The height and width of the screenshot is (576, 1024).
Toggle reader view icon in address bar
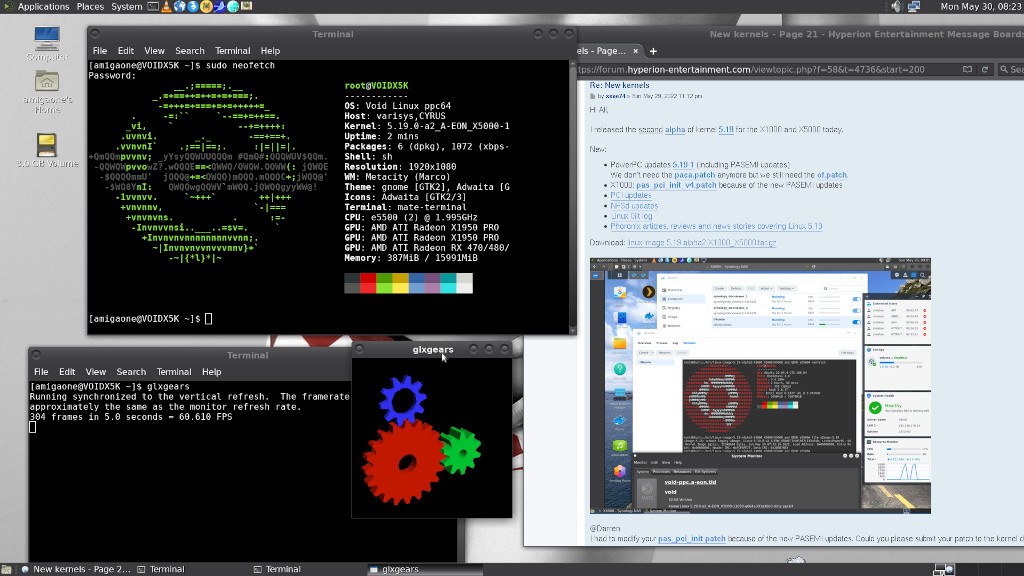pyautogui.click(x=967, y=69)
